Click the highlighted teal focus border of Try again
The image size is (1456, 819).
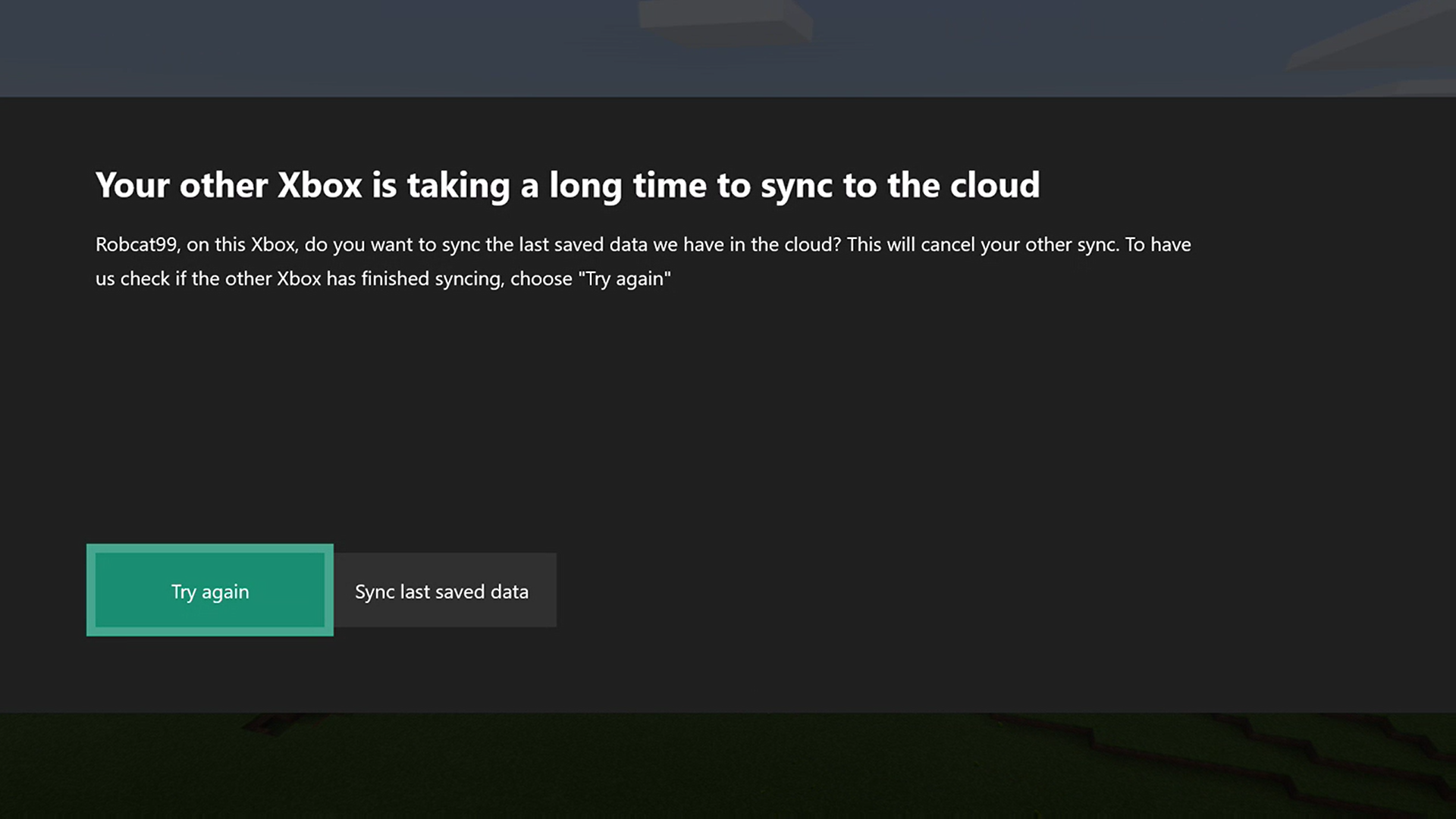click(210, 548)
